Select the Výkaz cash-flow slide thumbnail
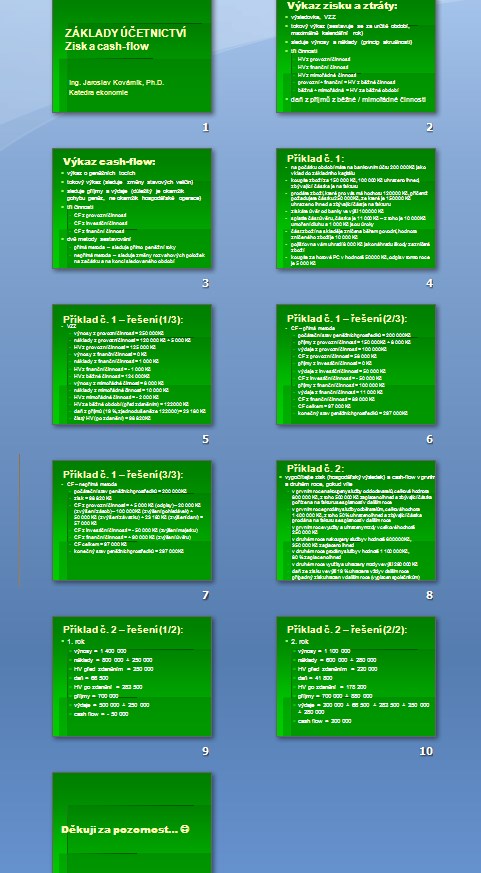 pyautogui.click(x=132, y=208)
